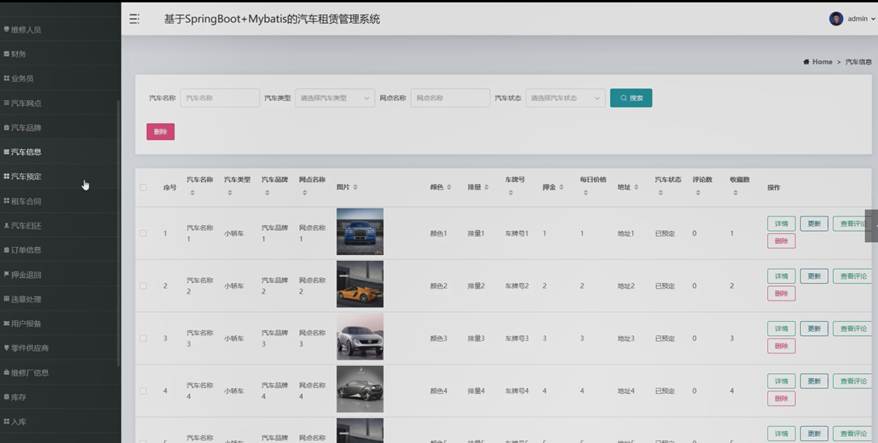Open the dark car thumbnail in row 4
The width and height of the screenshot is (878, 443).
[x=360, y=389]
